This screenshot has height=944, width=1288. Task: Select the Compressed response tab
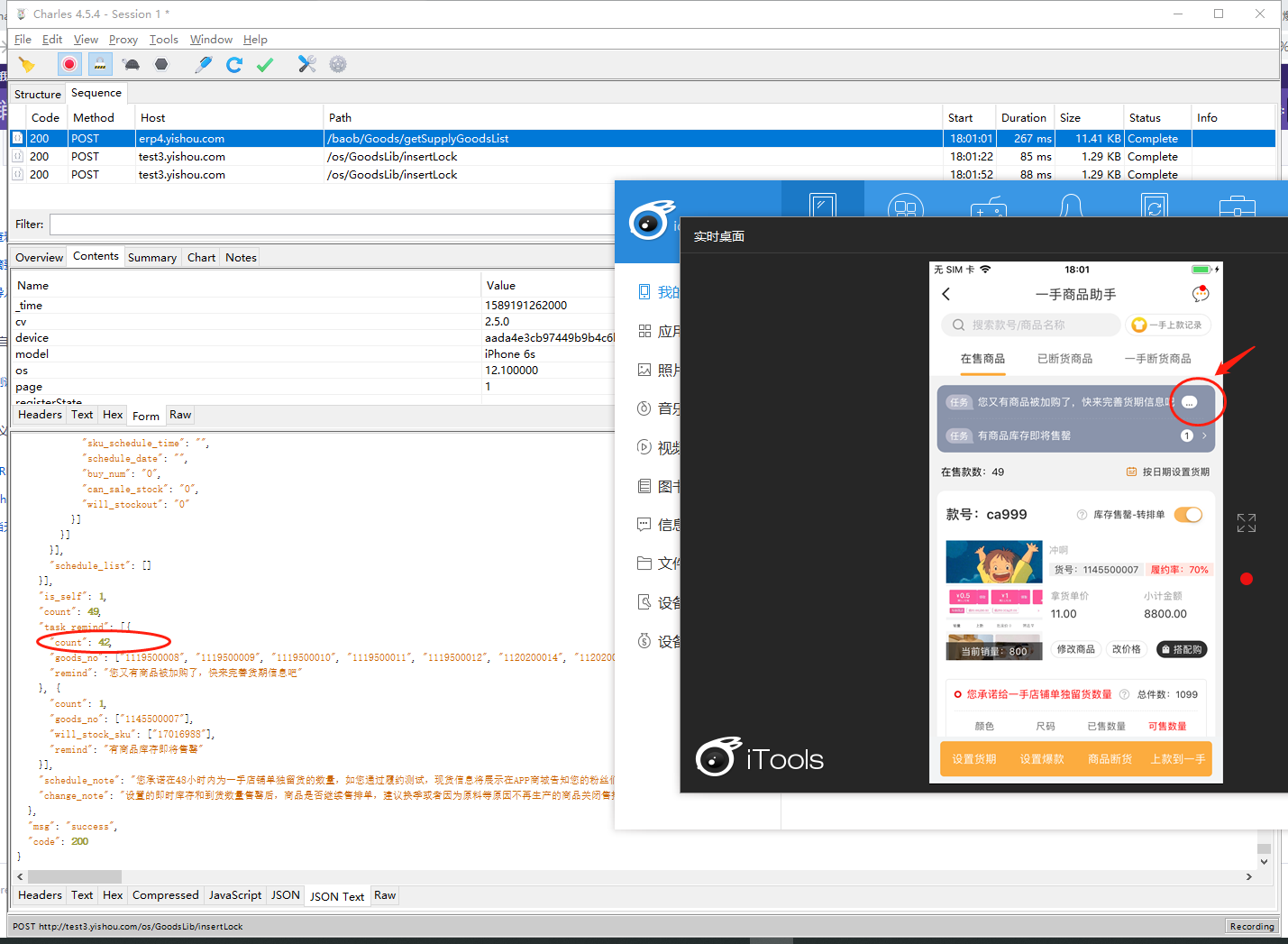click(x=165, y=895)
